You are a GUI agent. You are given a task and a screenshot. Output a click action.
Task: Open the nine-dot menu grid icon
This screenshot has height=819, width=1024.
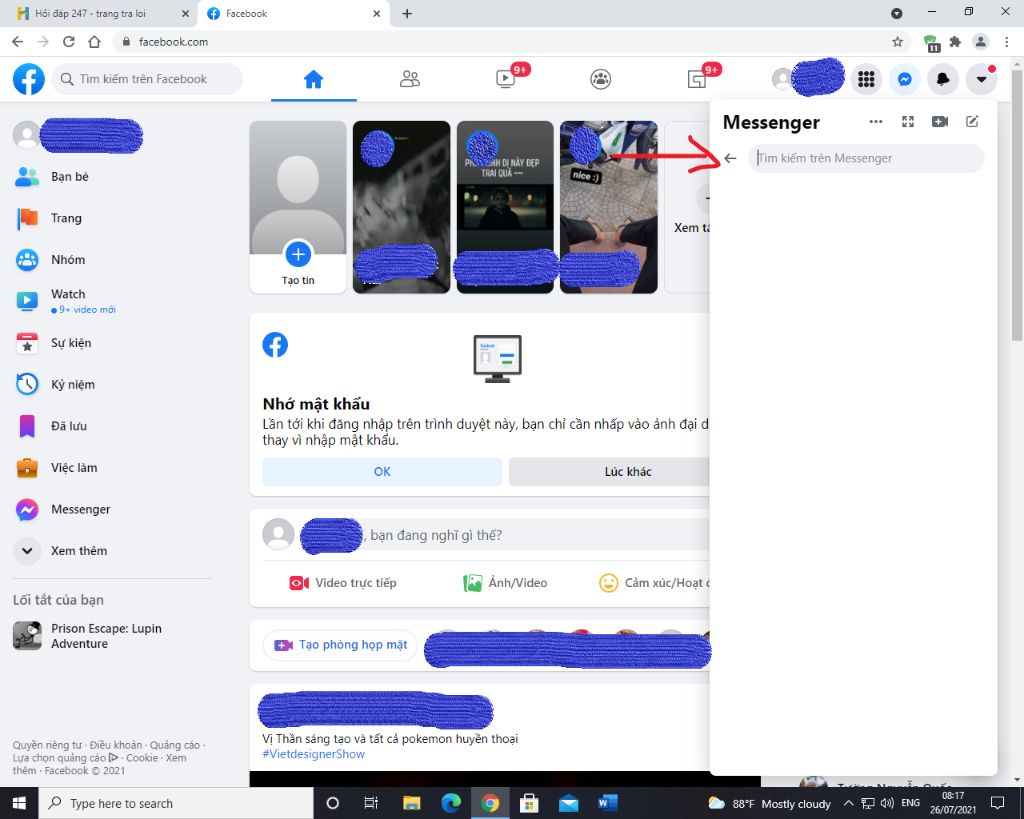click(x=866, y=79)
